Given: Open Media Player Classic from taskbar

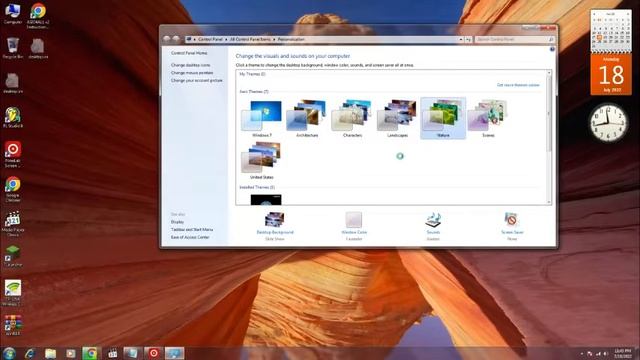Looking at the screenshot, I should coord(112,353).
